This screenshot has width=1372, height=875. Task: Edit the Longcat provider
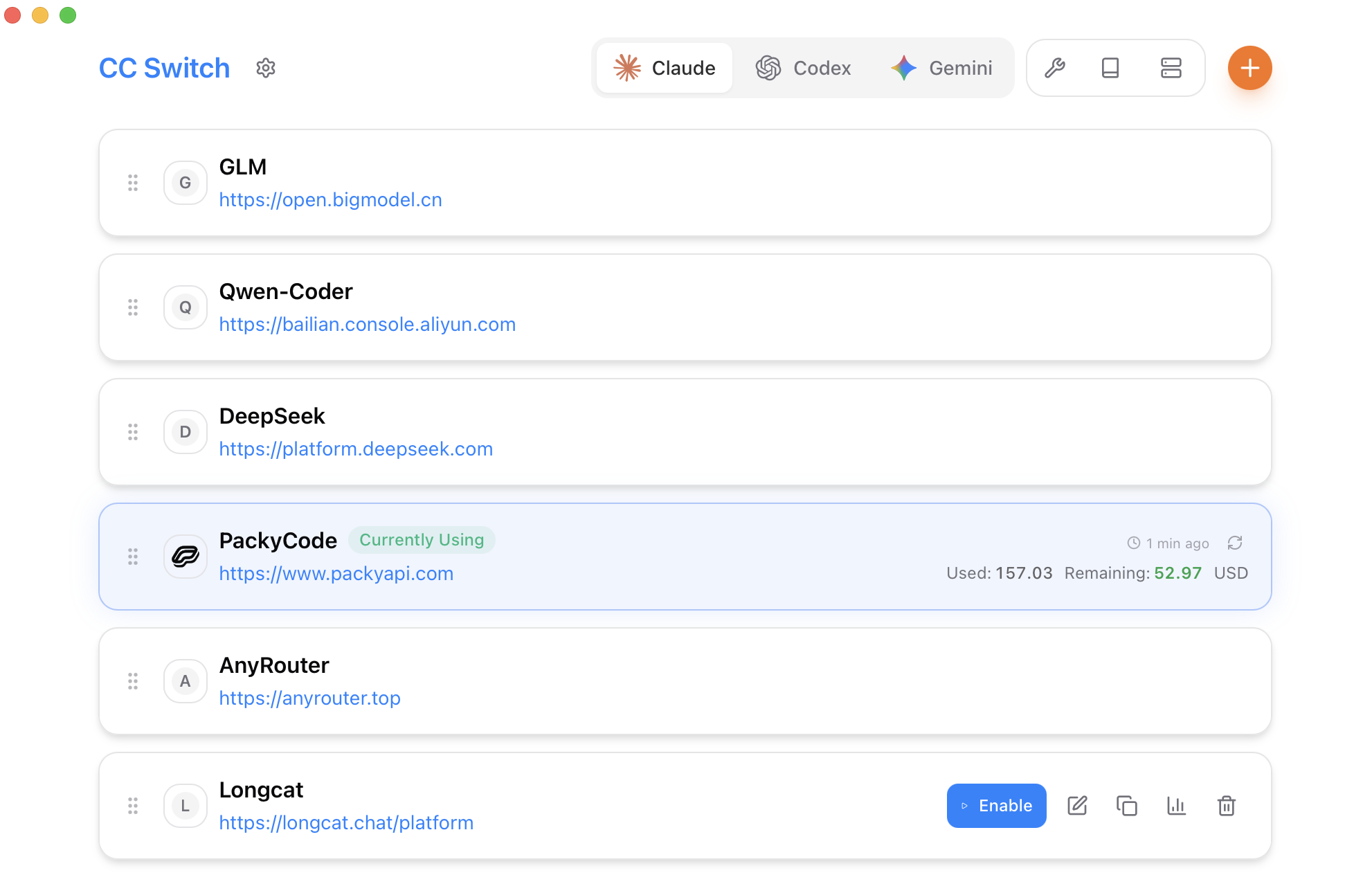[1077, 806]
